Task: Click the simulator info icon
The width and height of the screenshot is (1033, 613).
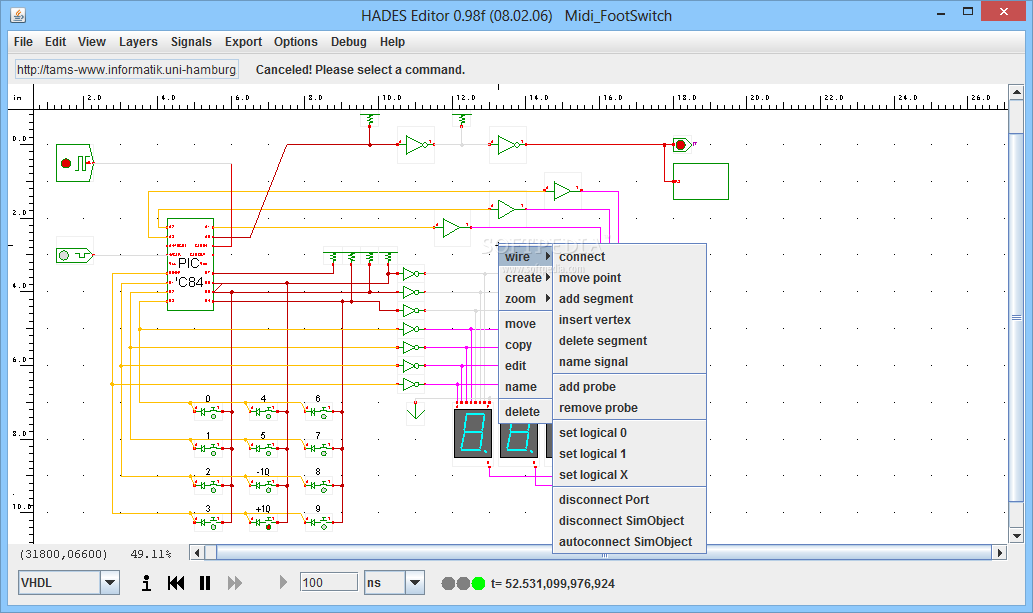Action: (x=146, y=583)
